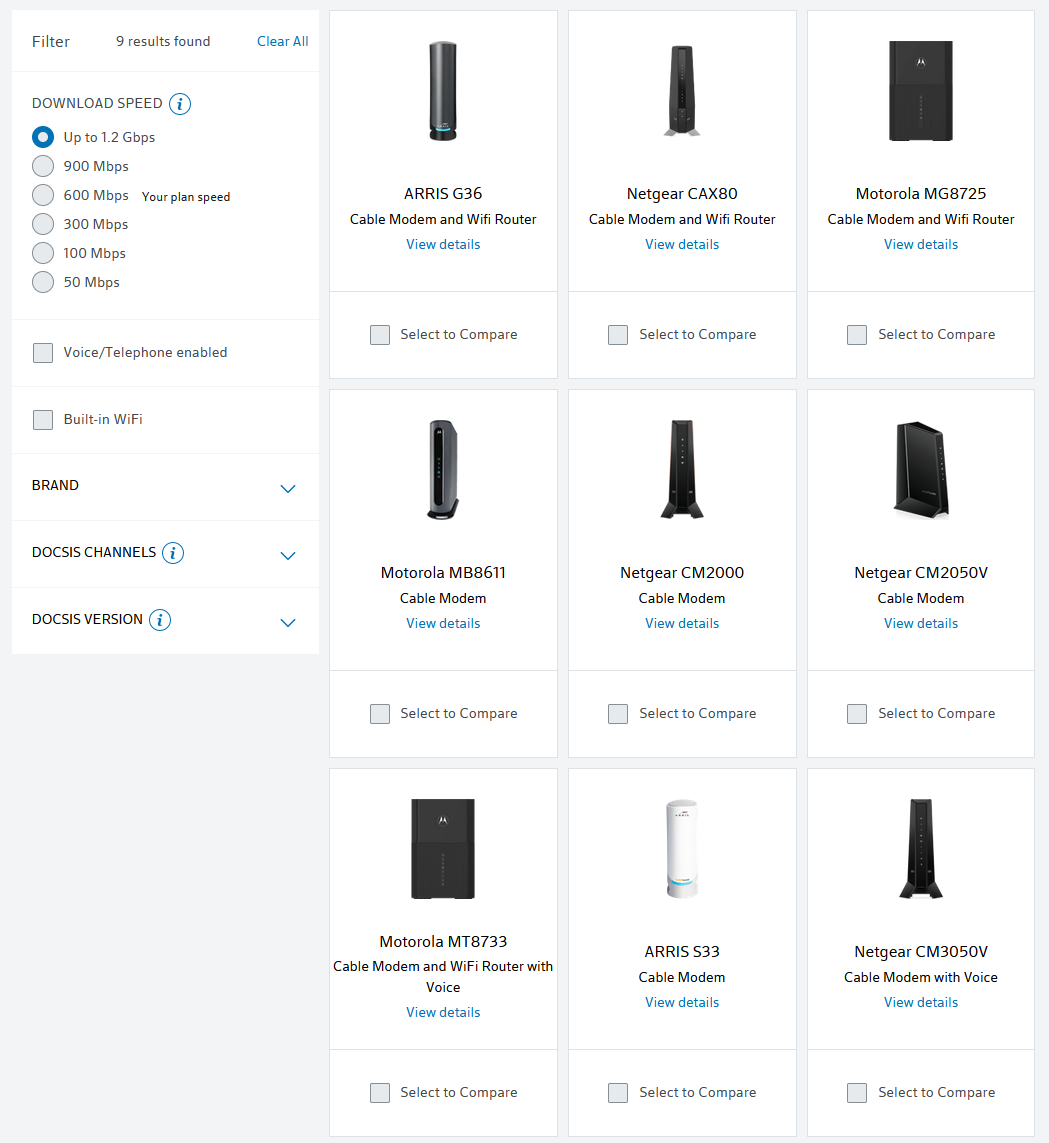The width and height of the screenshot is (1049, 1143).
Task: Show DOCSIS Version info tooltip icon
Action: pos(160,620)
